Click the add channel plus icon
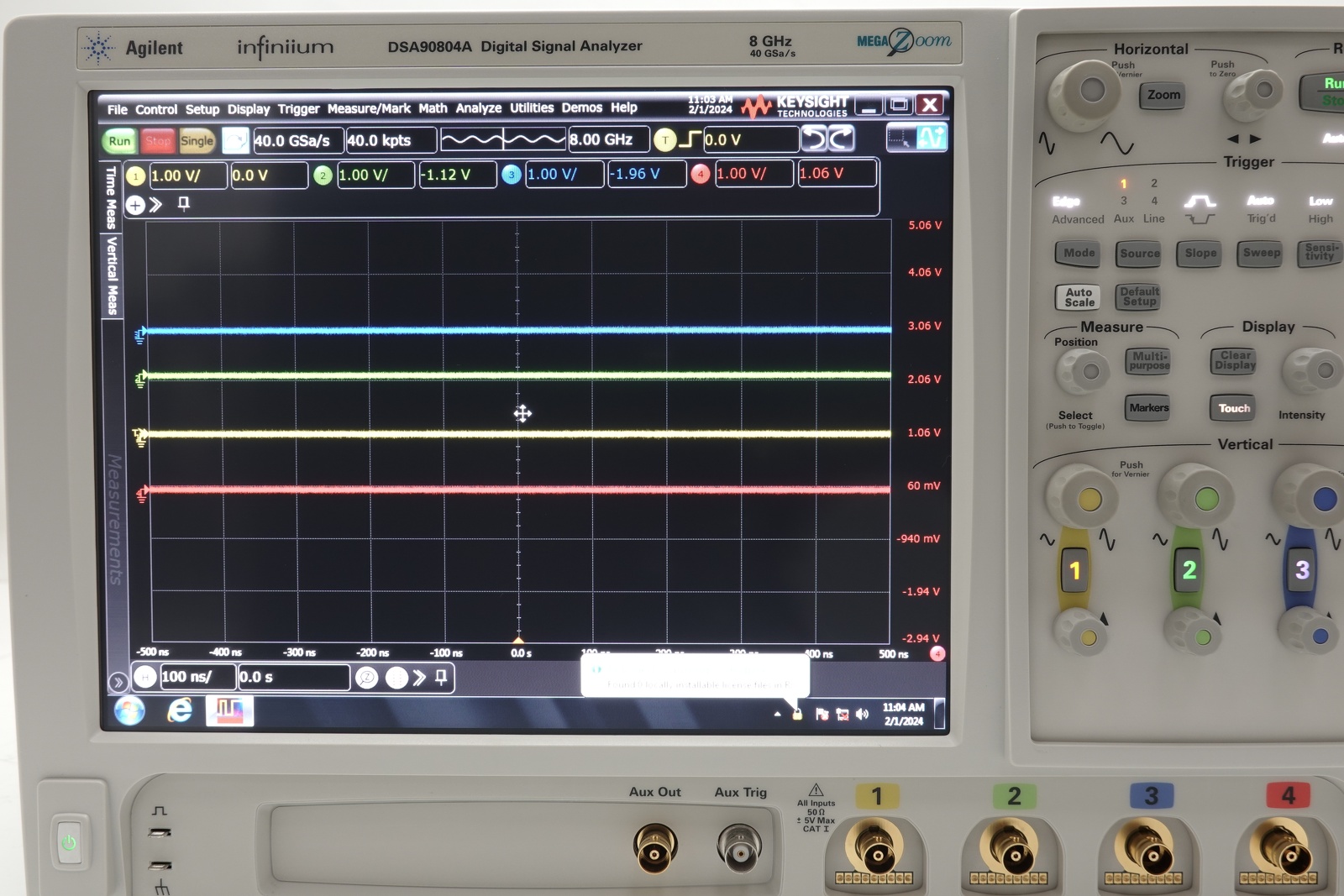Viewport: 1344px width, 896px height. (135, 205)
